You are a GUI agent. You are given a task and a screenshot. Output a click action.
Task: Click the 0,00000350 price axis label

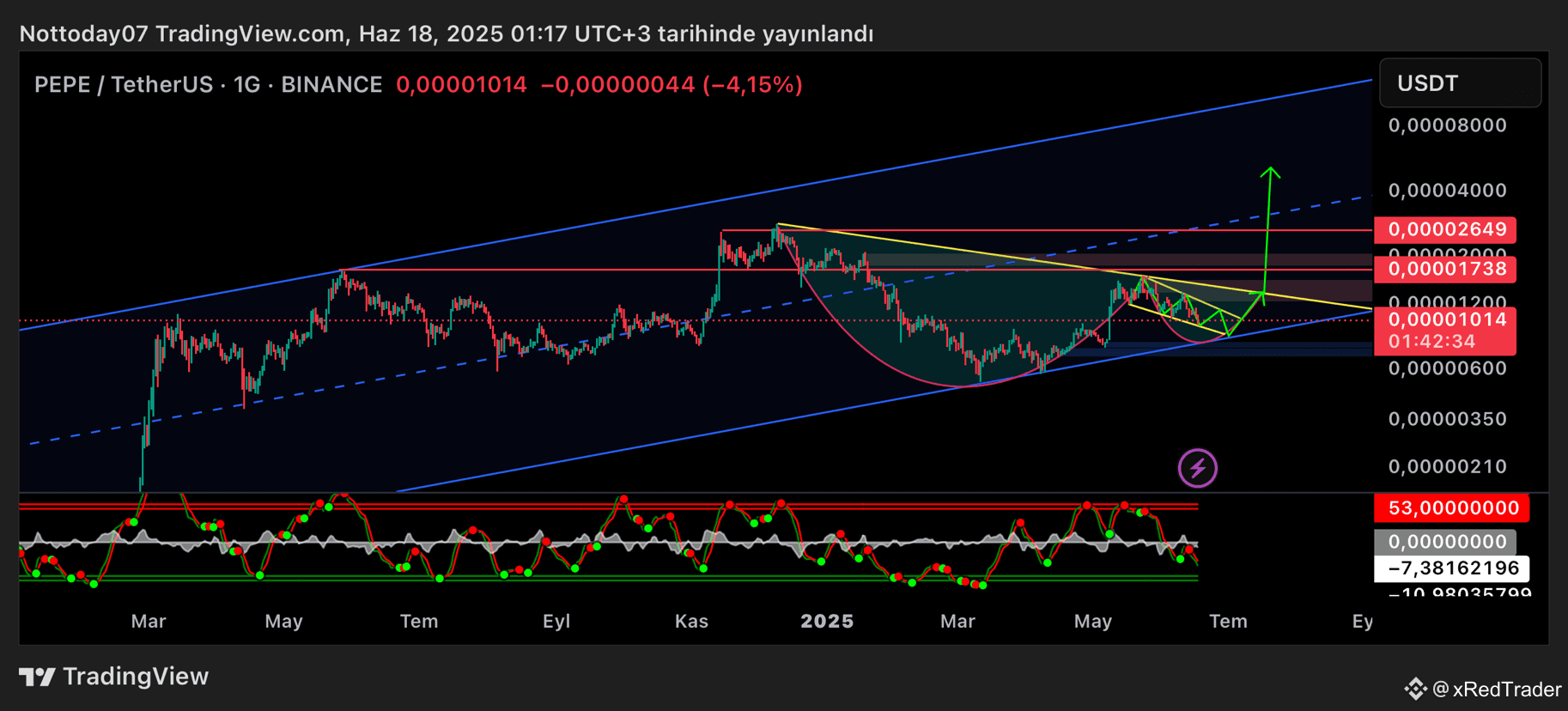1448,419
